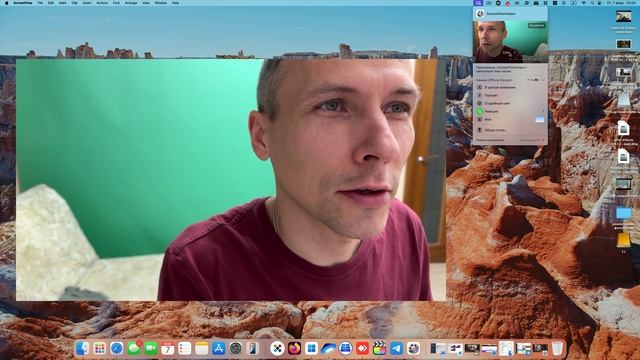The height and width of the screenshot is (360, 640).
Task: Toggle the green Reactions effect
Action: tap(480, 111)
